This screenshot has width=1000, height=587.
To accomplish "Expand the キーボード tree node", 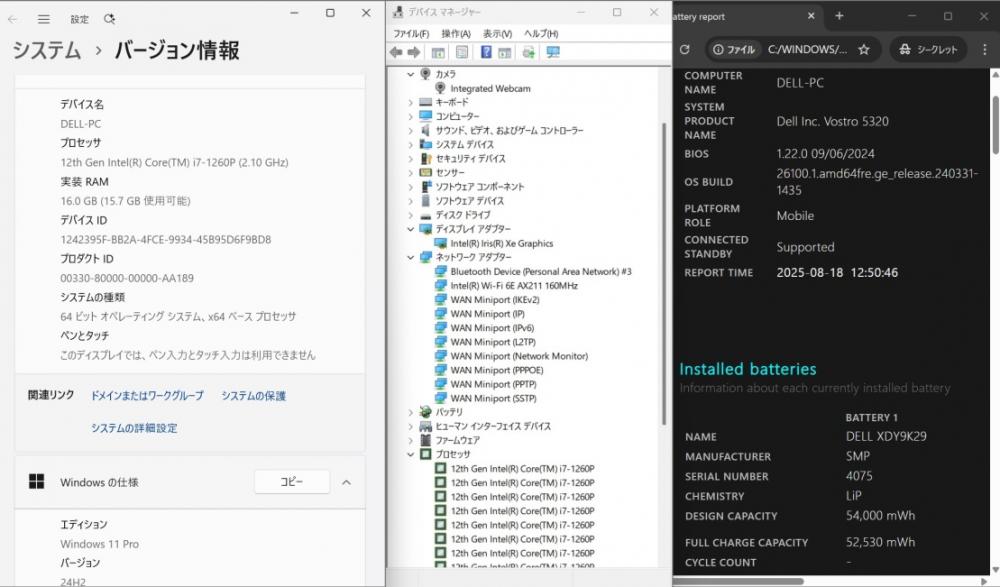I will click(x=411, y=102).
